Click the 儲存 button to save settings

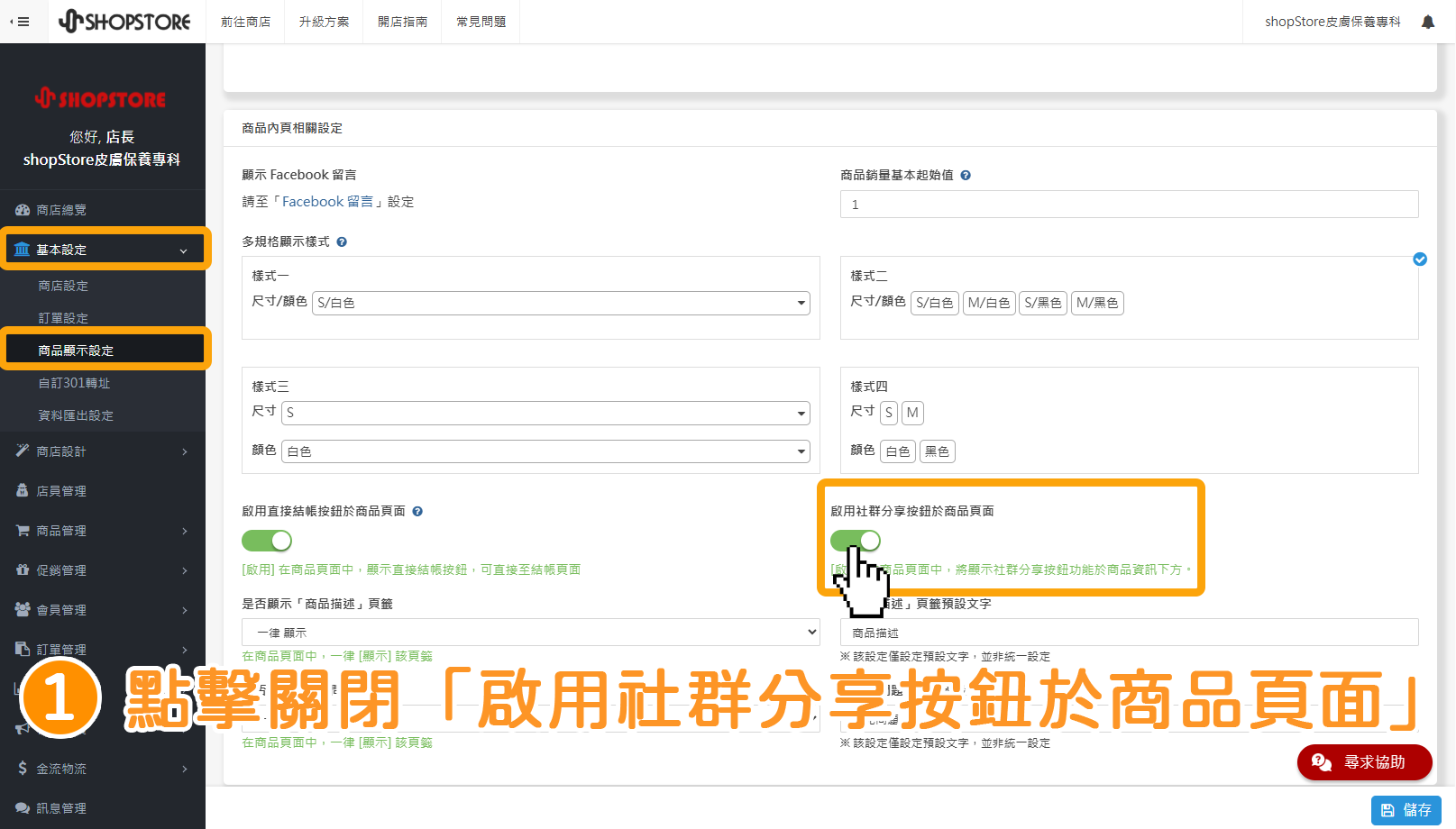coord(1405,810)
